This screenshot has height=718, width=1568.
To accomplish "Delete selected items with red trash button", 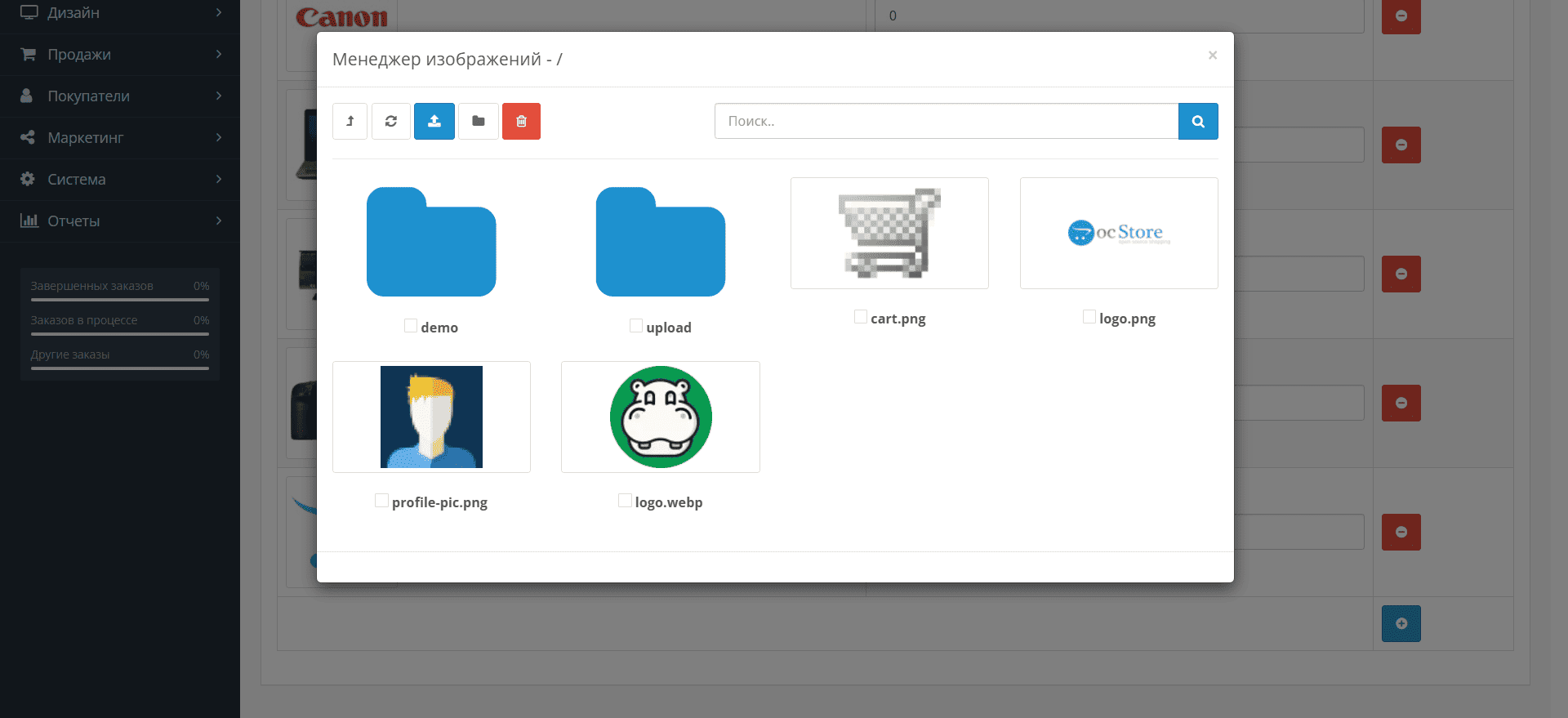I will pyautogui.click(x=521, y=121).
